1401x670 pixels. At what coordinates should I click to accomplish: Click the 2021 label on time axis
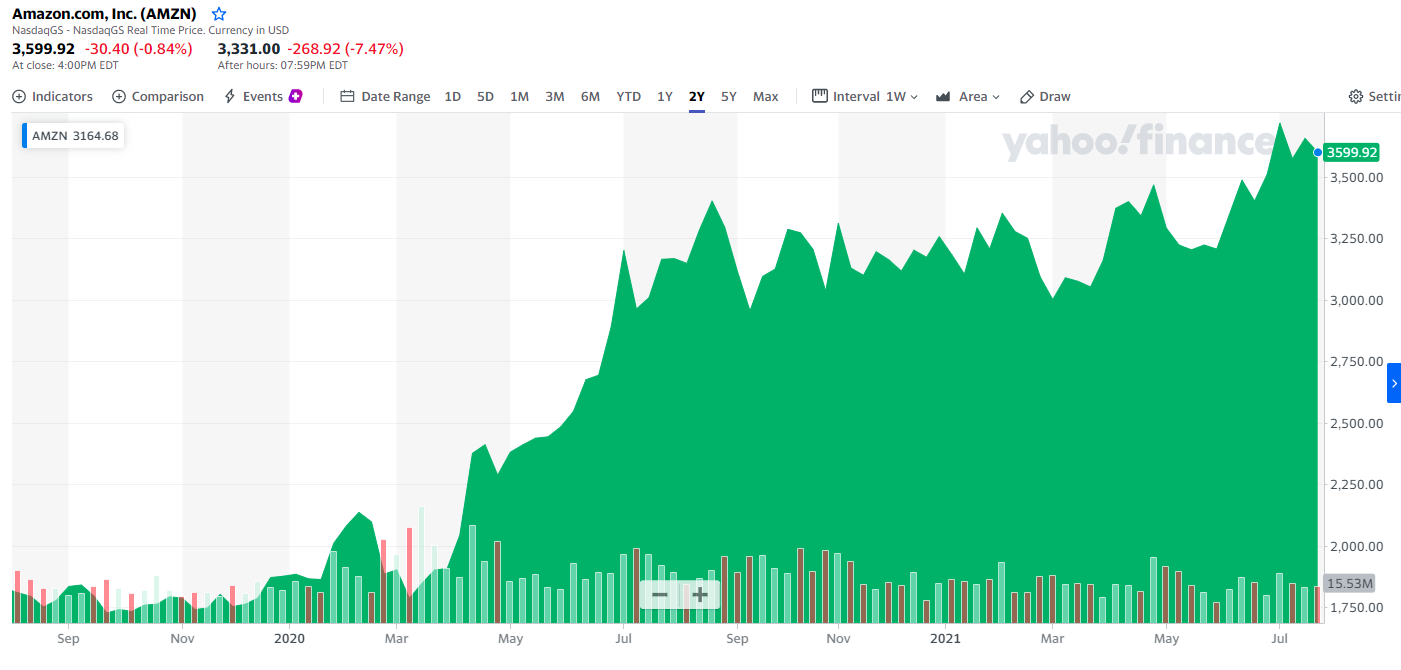coord(945,637)
